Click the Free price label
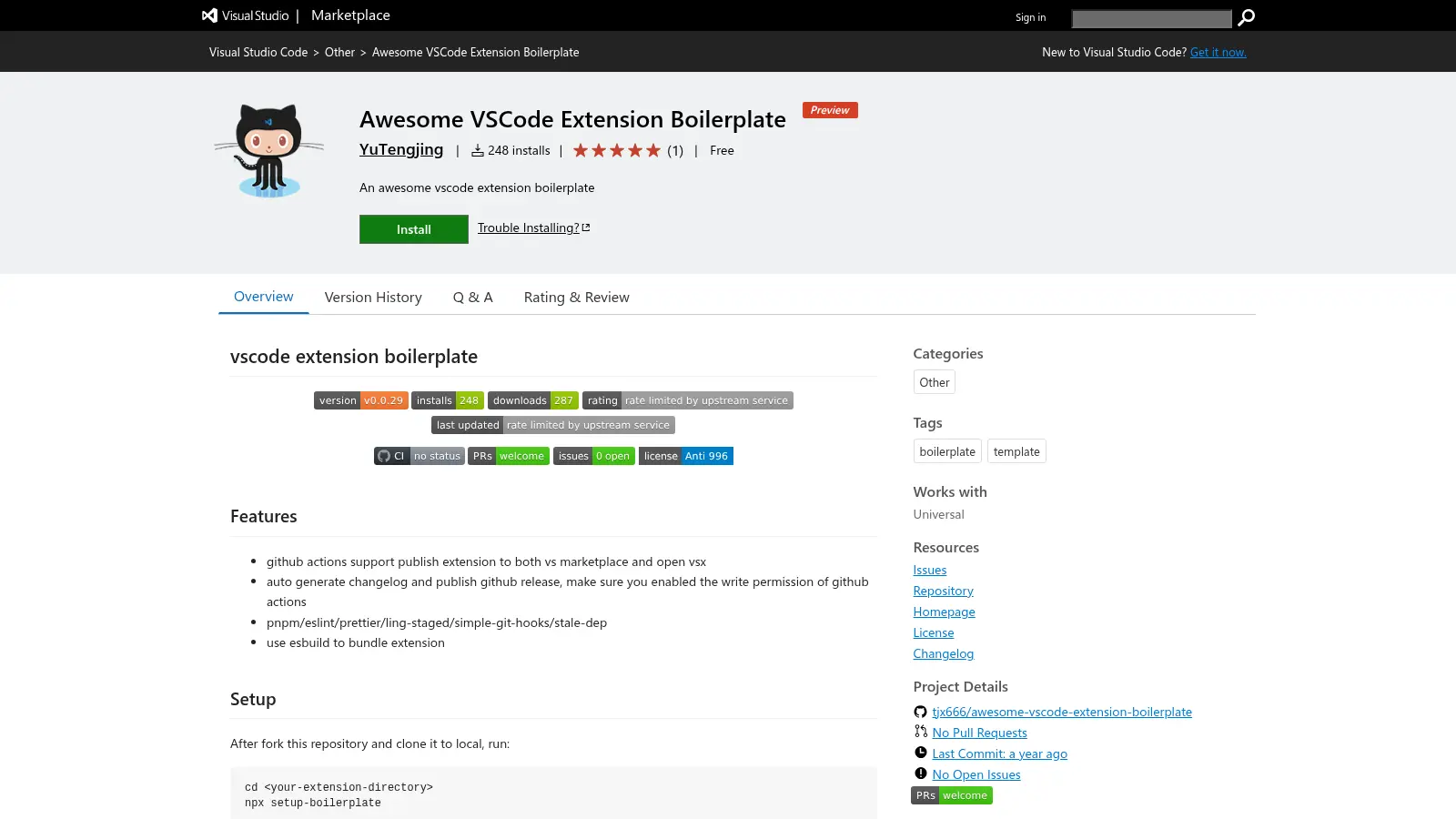 click(722, 150)
